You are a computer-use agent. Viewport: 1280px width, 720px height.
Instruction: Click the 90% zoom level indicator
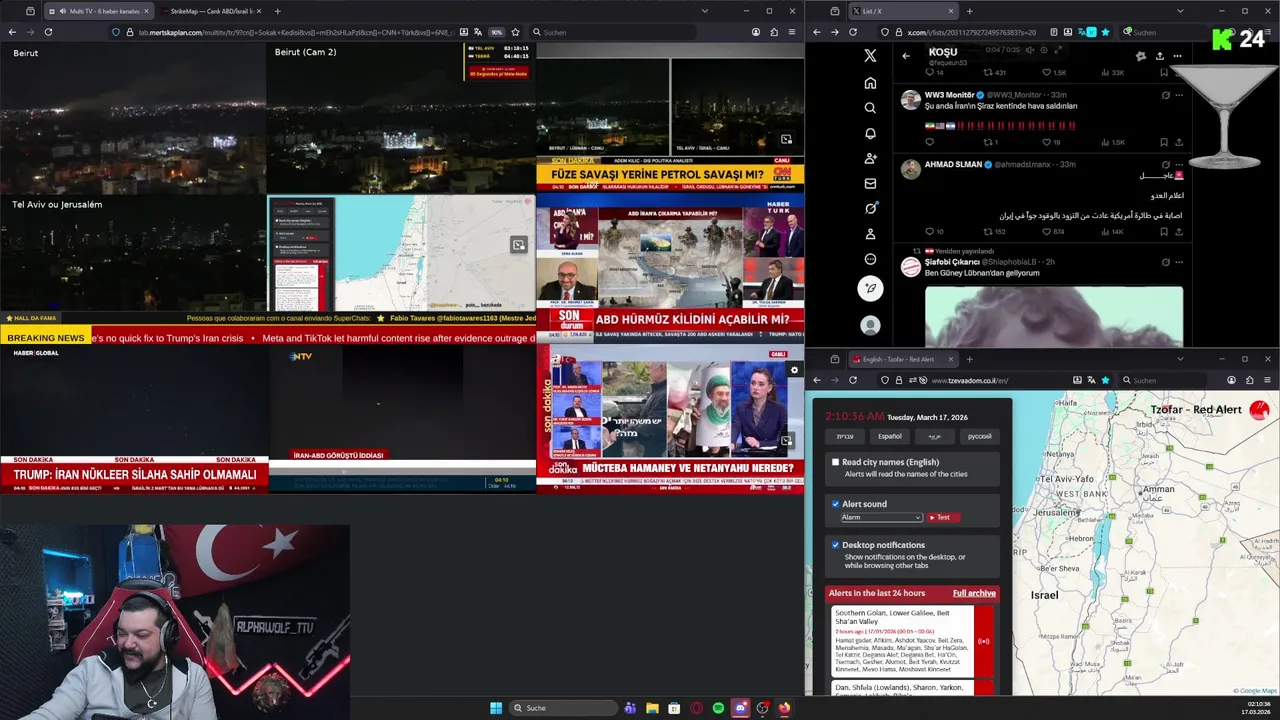click(x=496, y=32)
